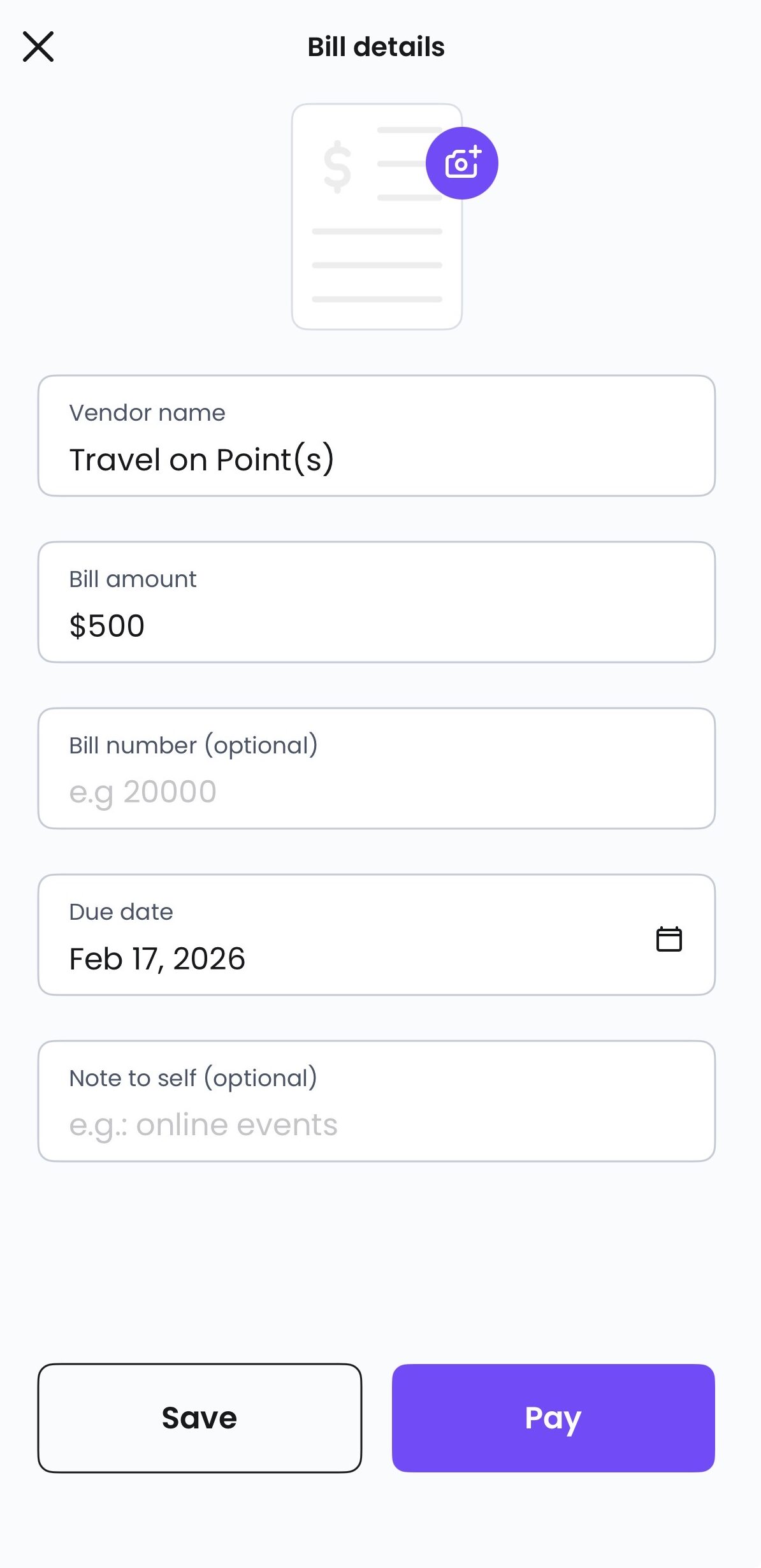Image resolution: width=761 pixels, height=1568 pixels.
Task: Focus the Note to self (optional) field
Action: click(x=377, y=1101)
